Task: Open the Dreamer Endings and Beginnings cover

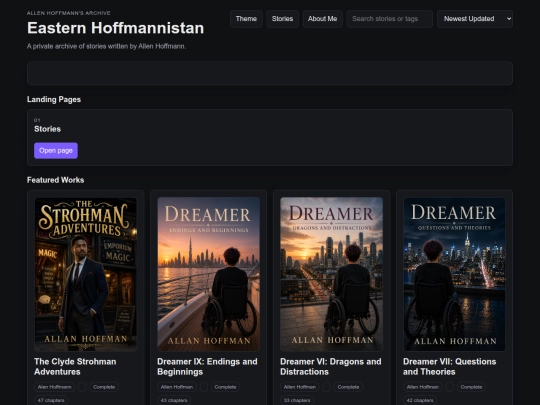Action: coord(209,274)
